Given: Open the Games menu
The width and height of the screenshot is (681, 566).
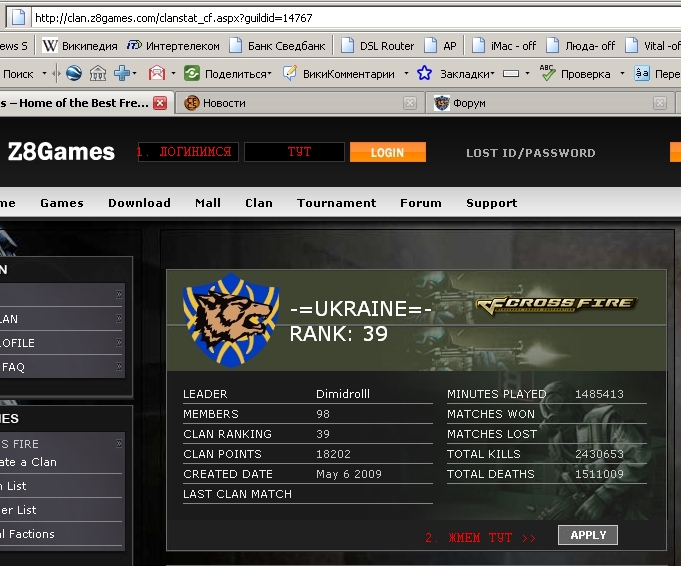Looking at the screenshot, I should 62,203.
